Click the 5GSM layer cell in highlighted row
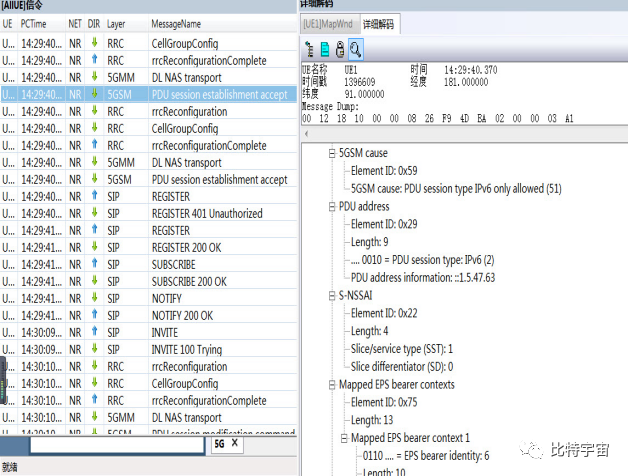 click(120, 95)
